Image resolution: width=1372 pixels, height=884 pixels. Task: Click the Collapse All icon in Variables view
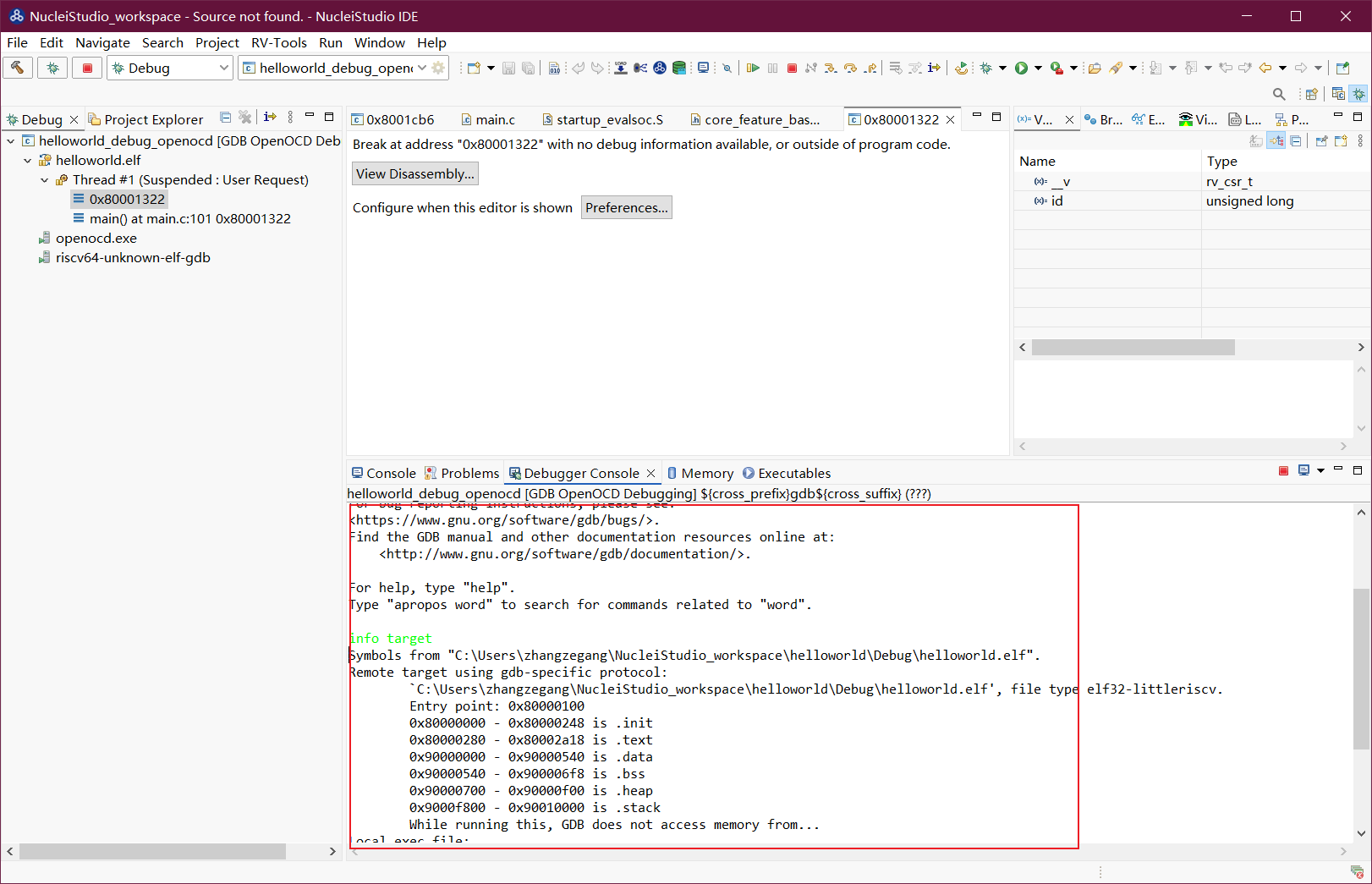tap(1295, 141)
